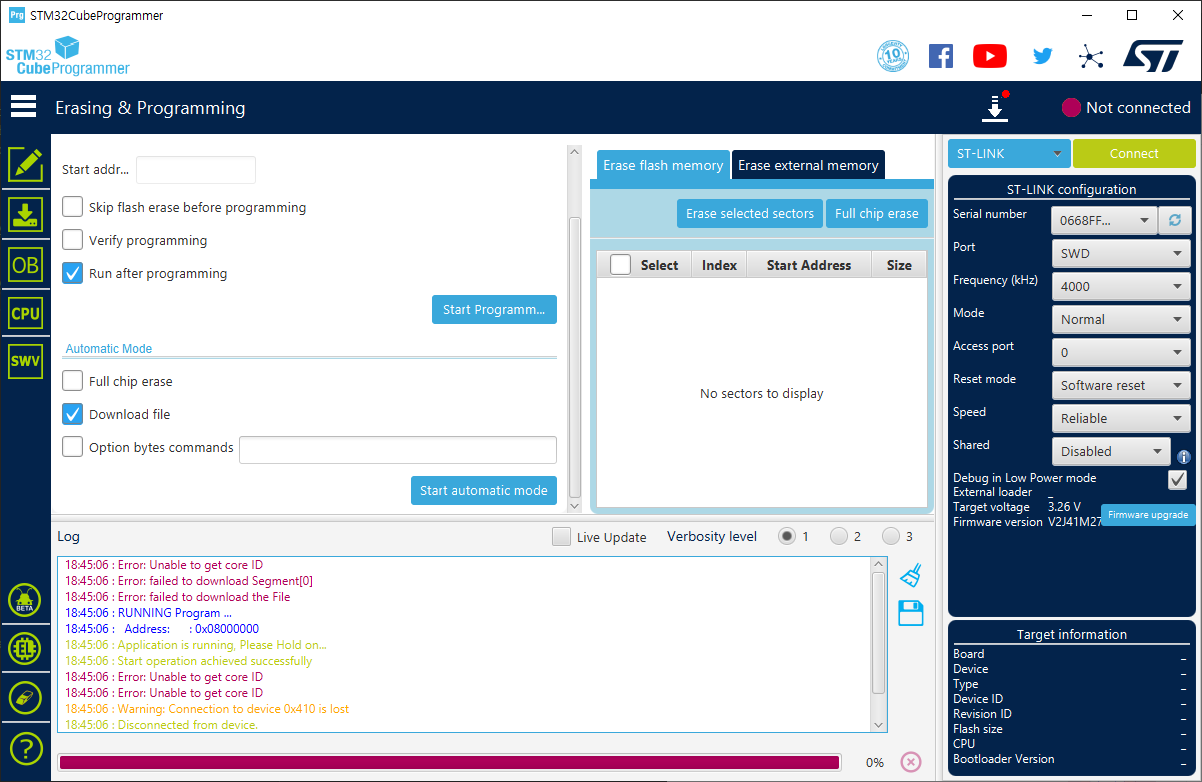Open the Serial number dropdown
Viewport: 1202px width, 782px height.
pos(1104,220)
